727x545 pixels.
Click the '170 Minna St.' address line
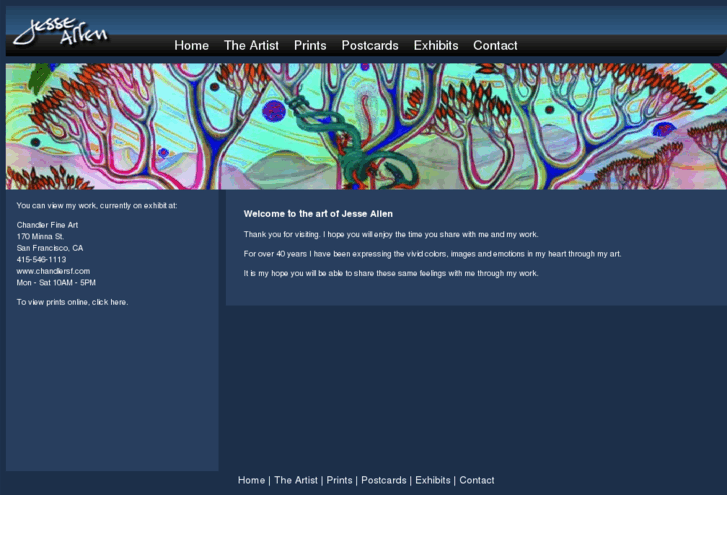tap(40, 237)
